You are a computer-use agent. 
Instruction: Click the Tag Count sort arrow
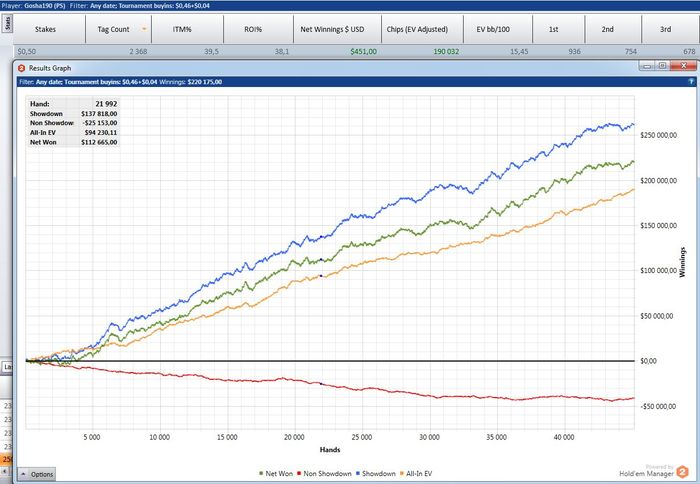144,29
